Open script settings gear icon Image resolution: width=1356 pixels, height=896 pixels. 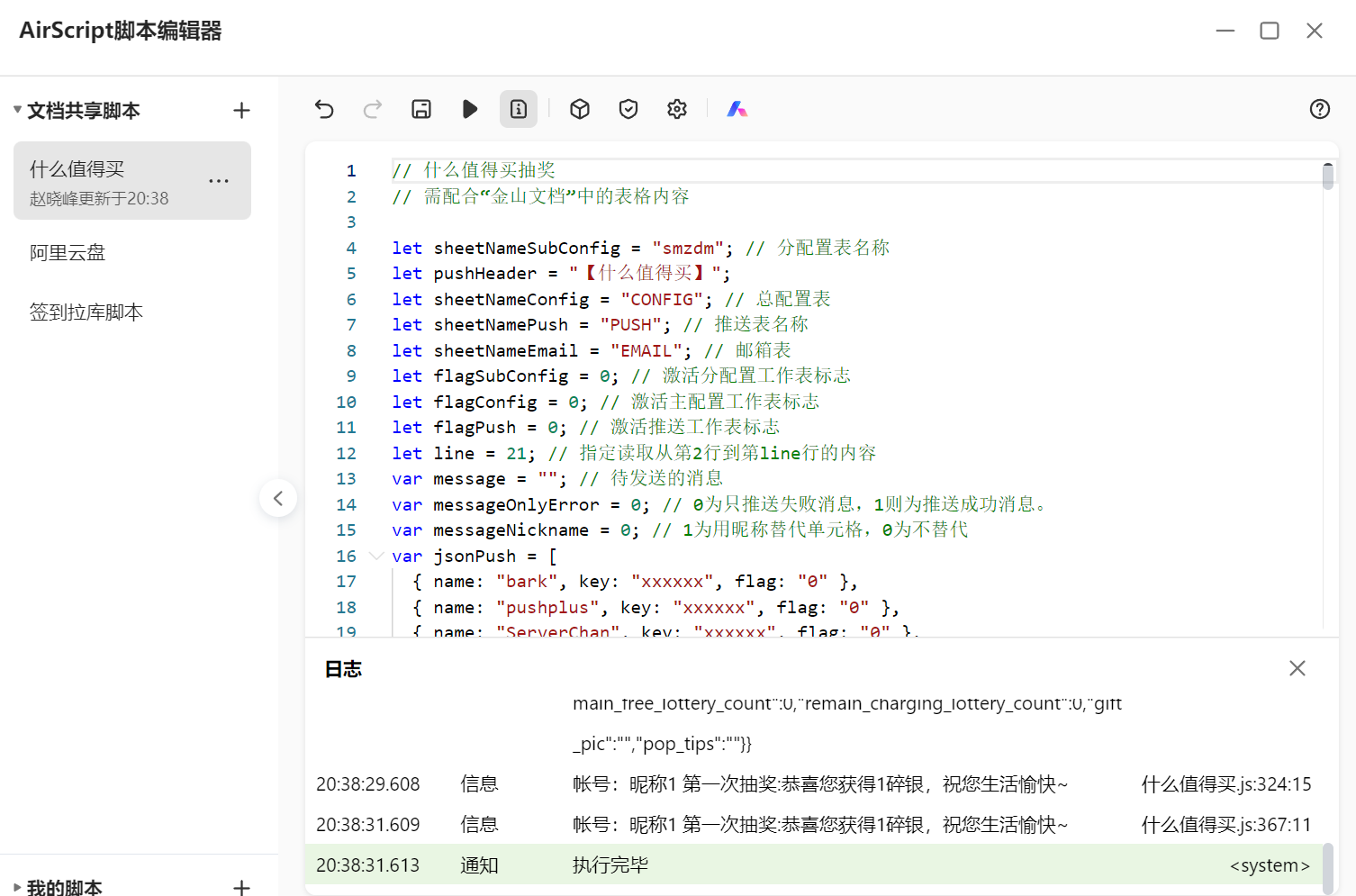(677, 109)
